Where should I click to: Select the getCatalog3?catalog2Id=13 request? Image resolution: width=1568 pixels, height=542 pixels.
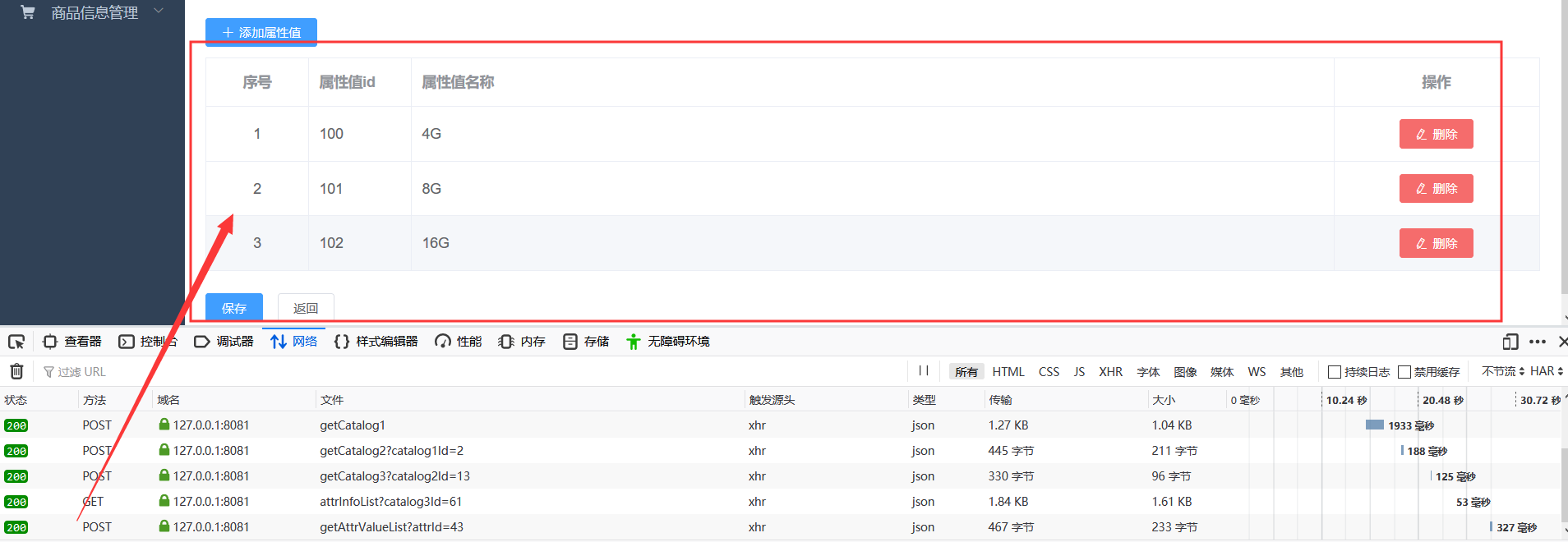[x=781, y=476]
